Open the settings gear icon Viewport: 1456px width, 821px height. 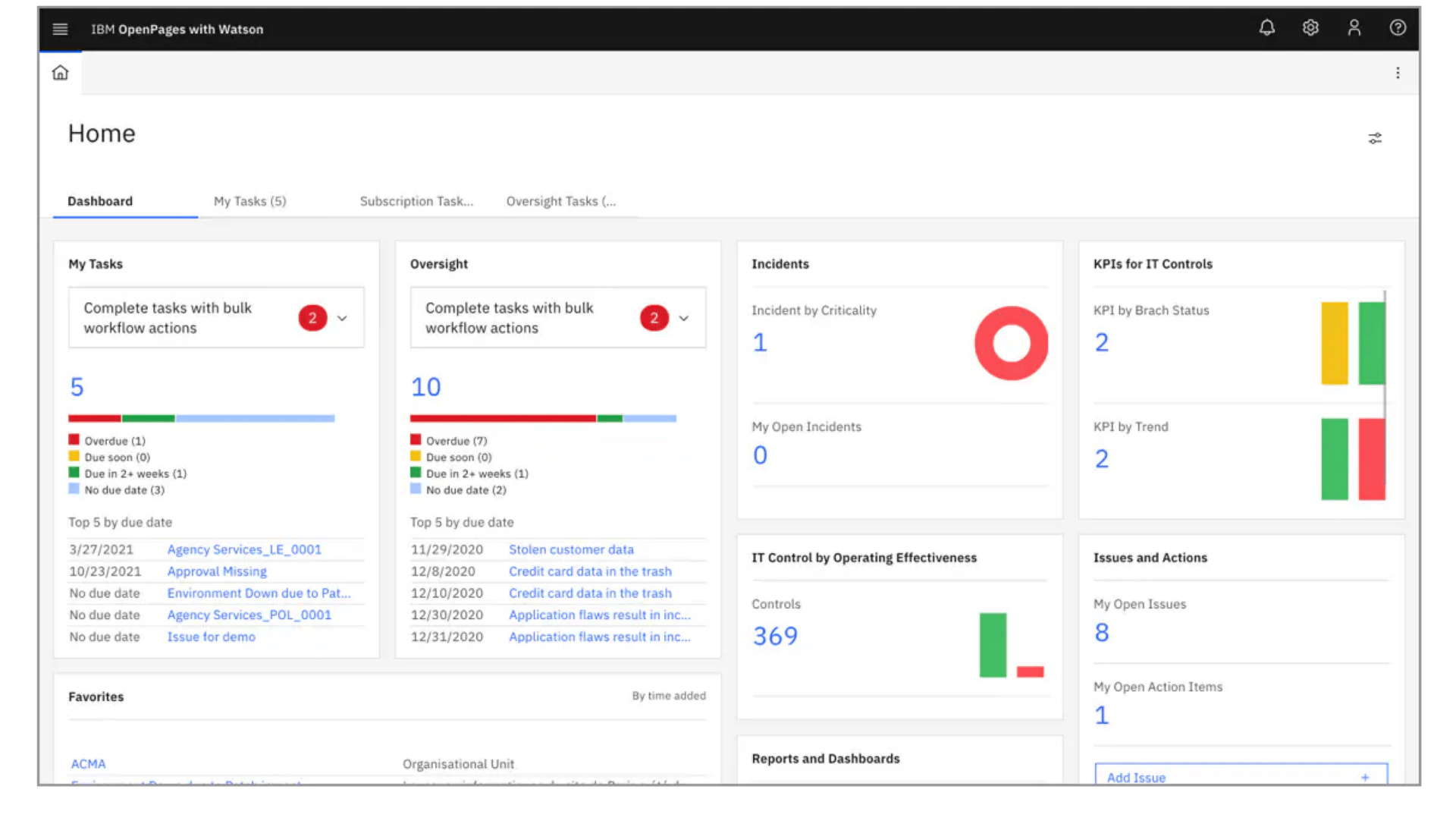[1310, 28]
